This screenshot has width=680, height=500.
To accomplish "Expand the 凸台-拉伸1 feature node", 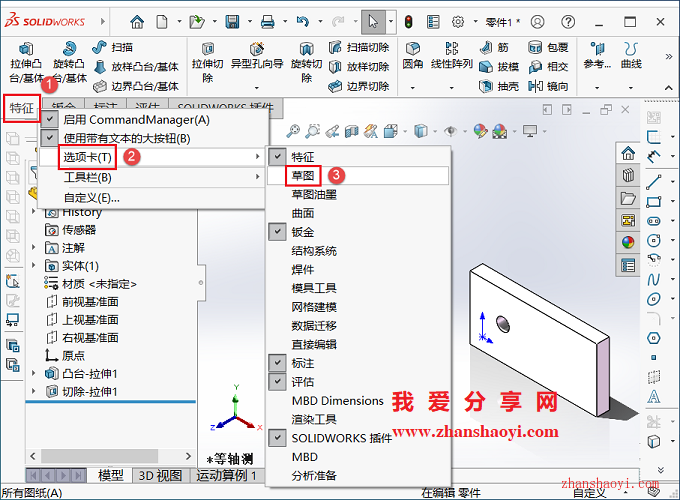I will coord(34,373).
